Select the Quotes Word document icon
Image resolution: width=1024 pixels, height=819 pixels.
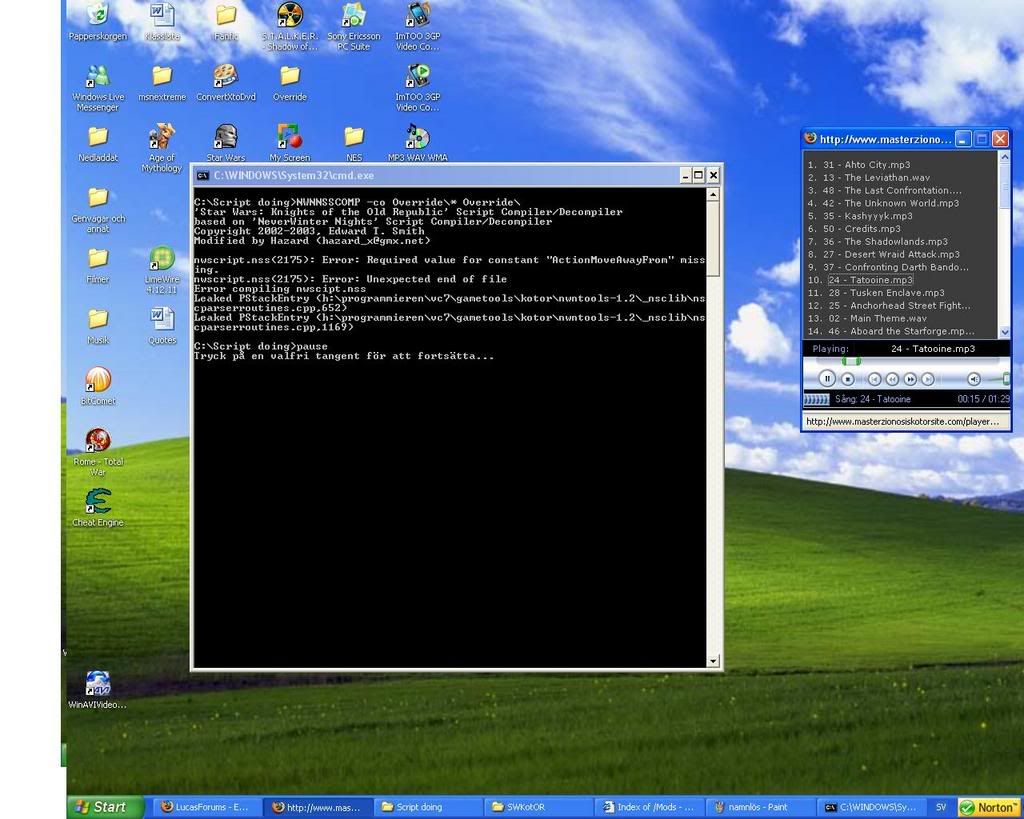tap(162, 327)
